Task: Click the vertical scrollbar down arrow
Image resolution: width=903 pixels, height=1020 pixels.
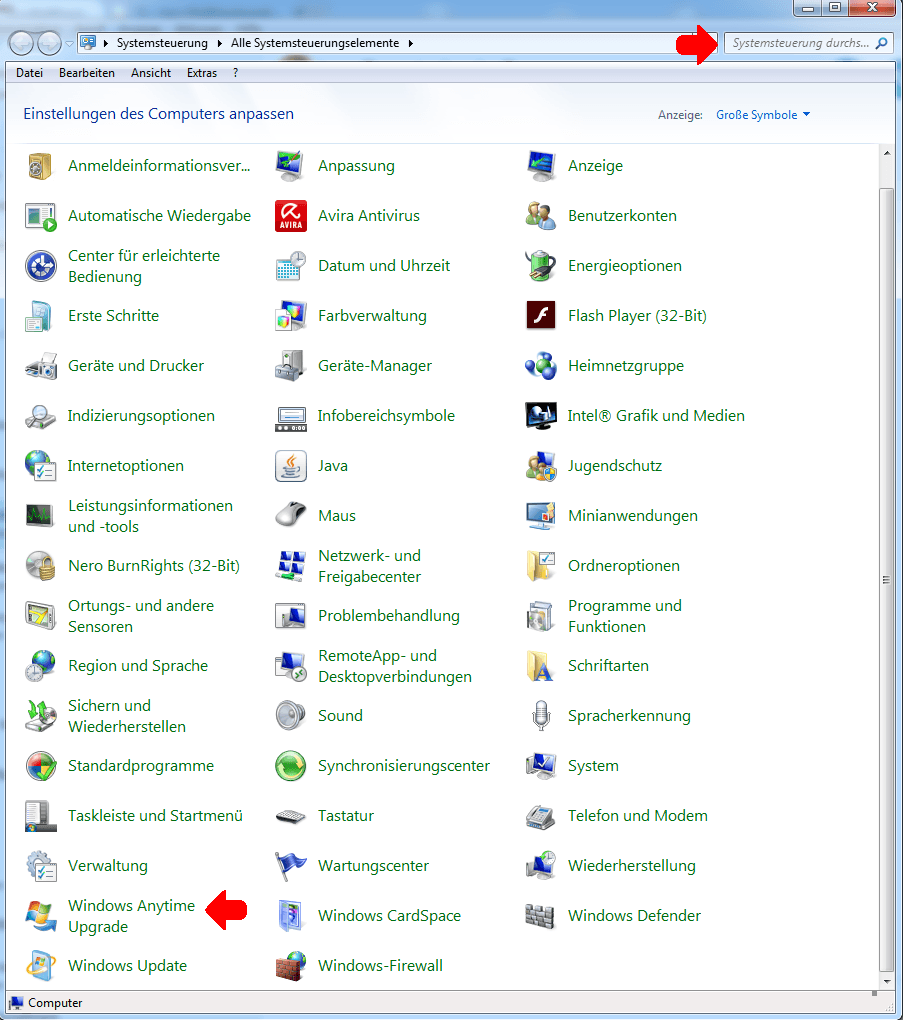Action: [x=886, y=981]
